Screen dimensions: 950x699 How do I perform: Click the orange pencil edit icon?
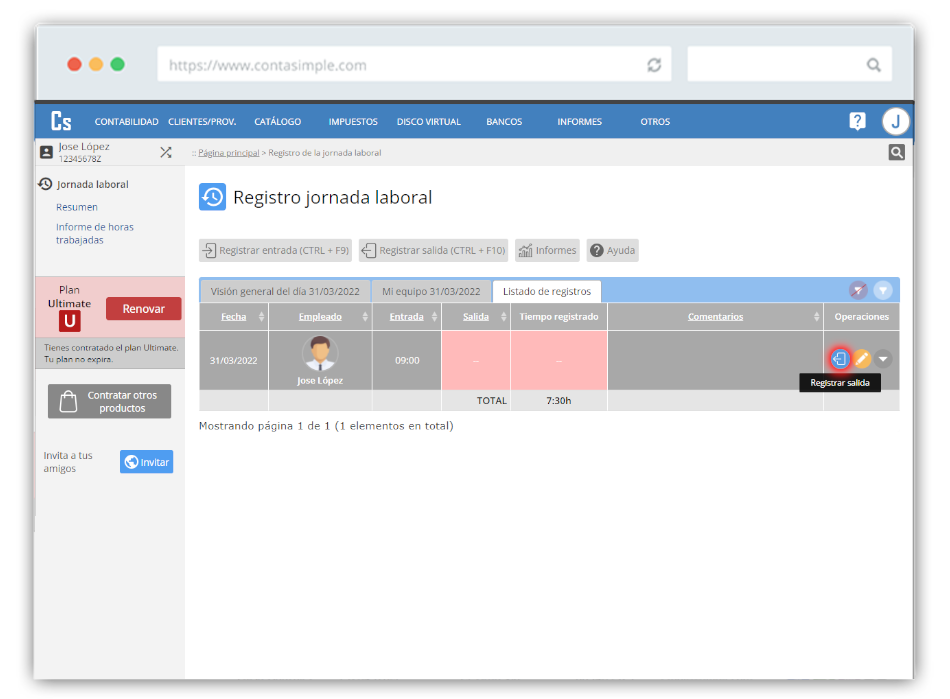click(x=862, y=359)
